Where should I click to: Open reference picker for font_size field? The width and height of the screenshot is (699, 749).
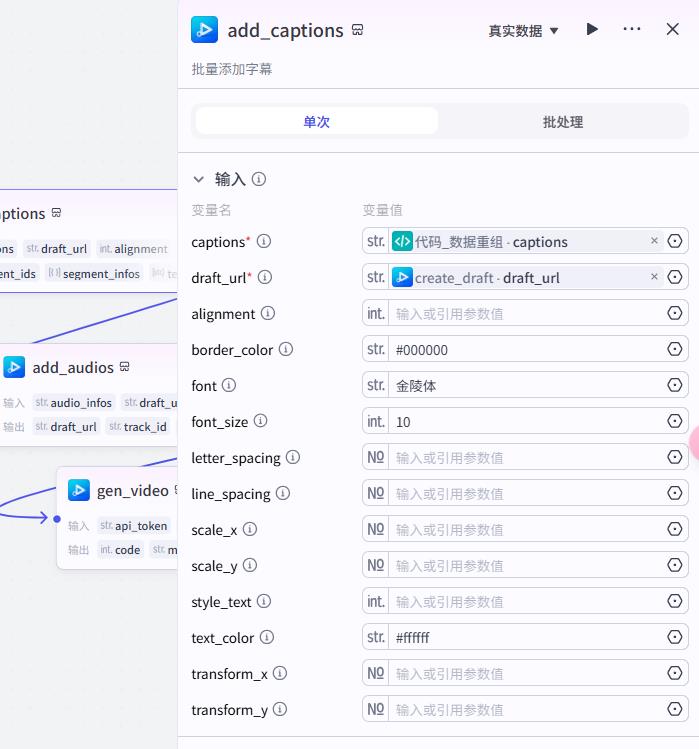pos(675,421)
